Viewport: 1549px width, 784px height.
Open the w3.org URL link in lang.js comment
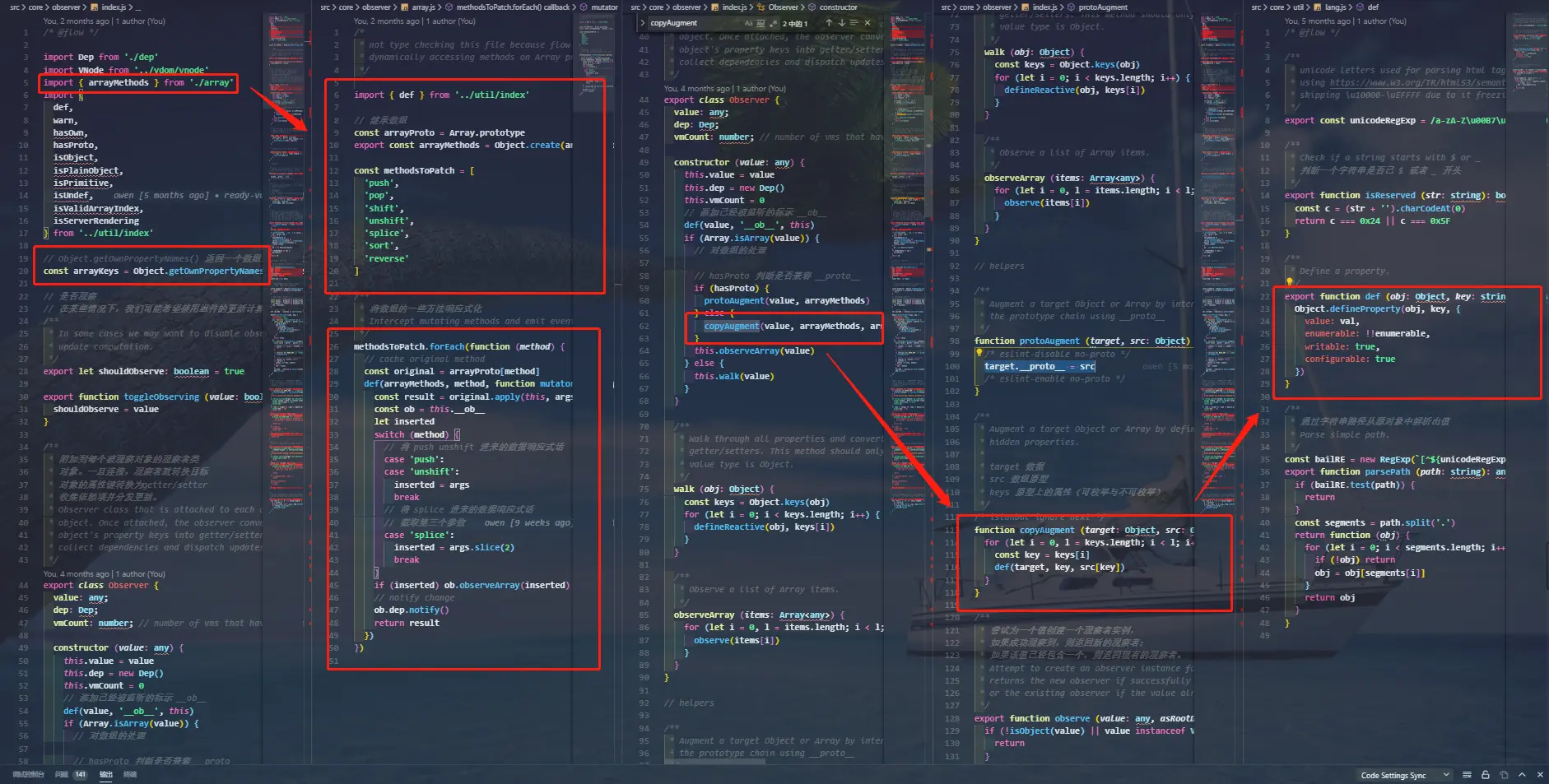tap(1417, 82)
